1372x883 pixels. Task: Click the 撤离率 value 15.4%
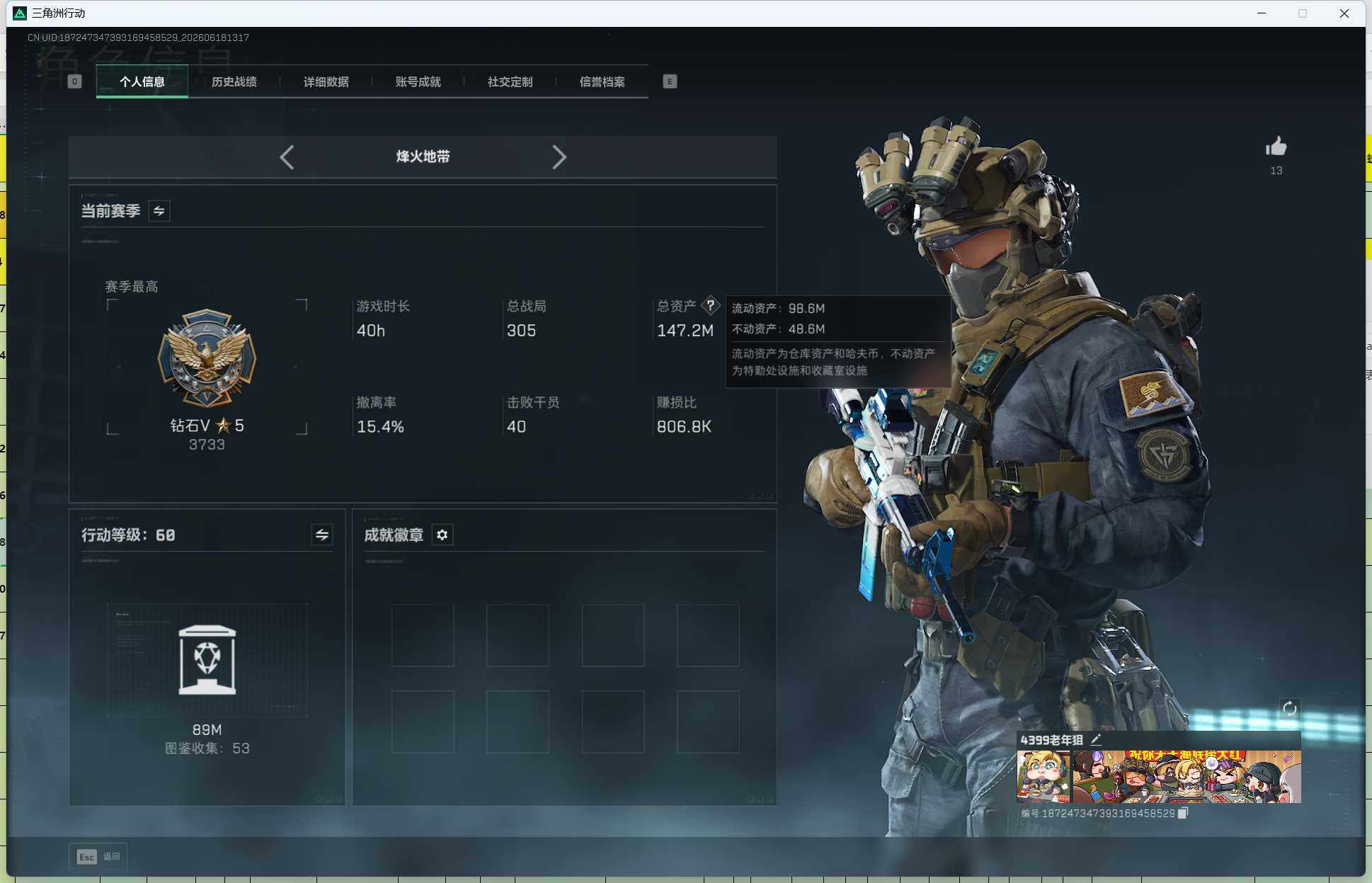click(x=380, y=427)
